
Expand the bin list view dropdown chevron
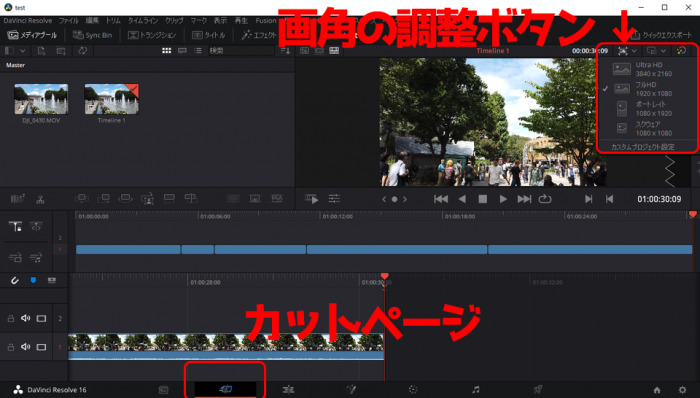(x=22, y=51)
